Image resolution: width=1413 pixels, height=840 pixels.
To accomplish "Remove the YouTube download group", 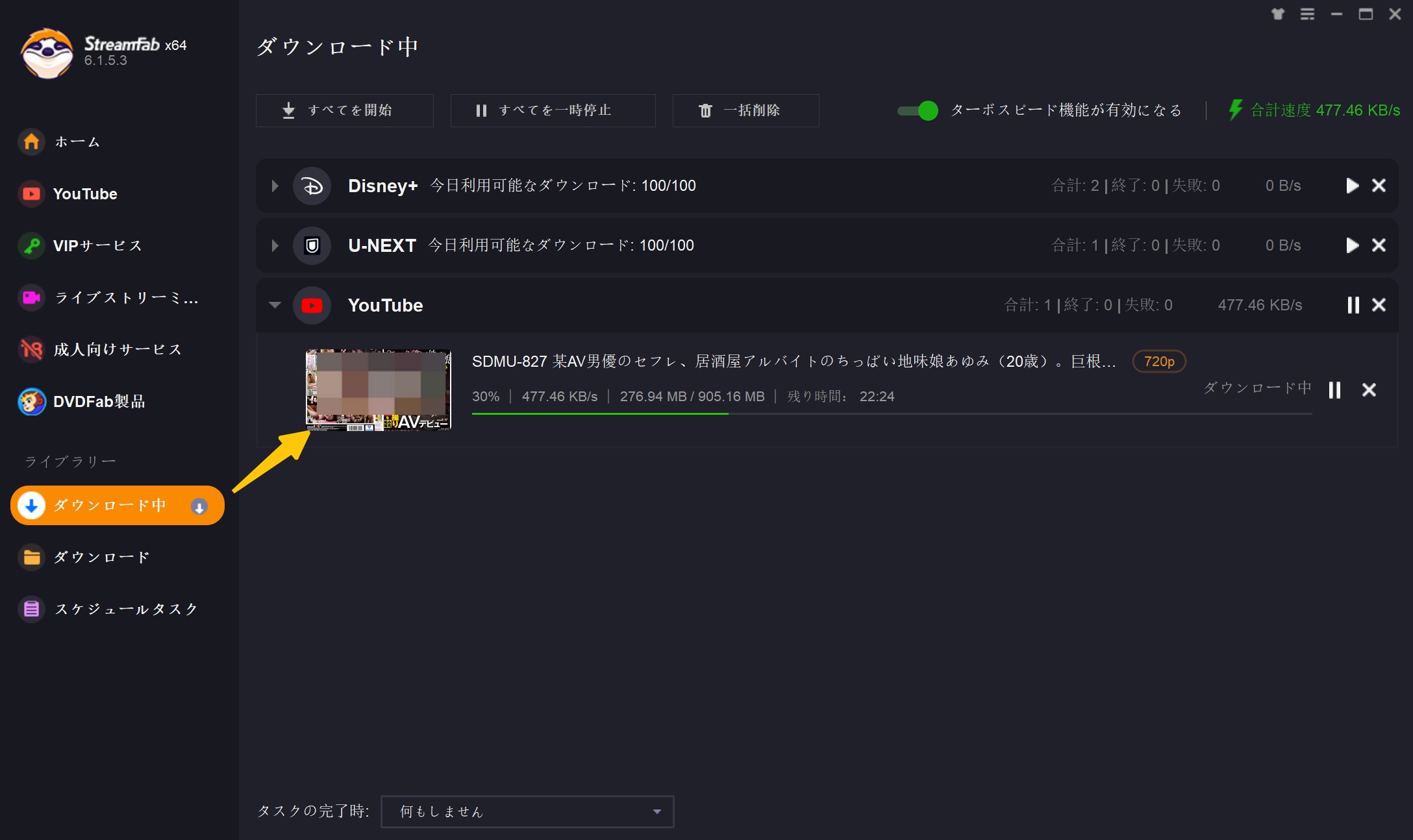I will [1379, 305].
